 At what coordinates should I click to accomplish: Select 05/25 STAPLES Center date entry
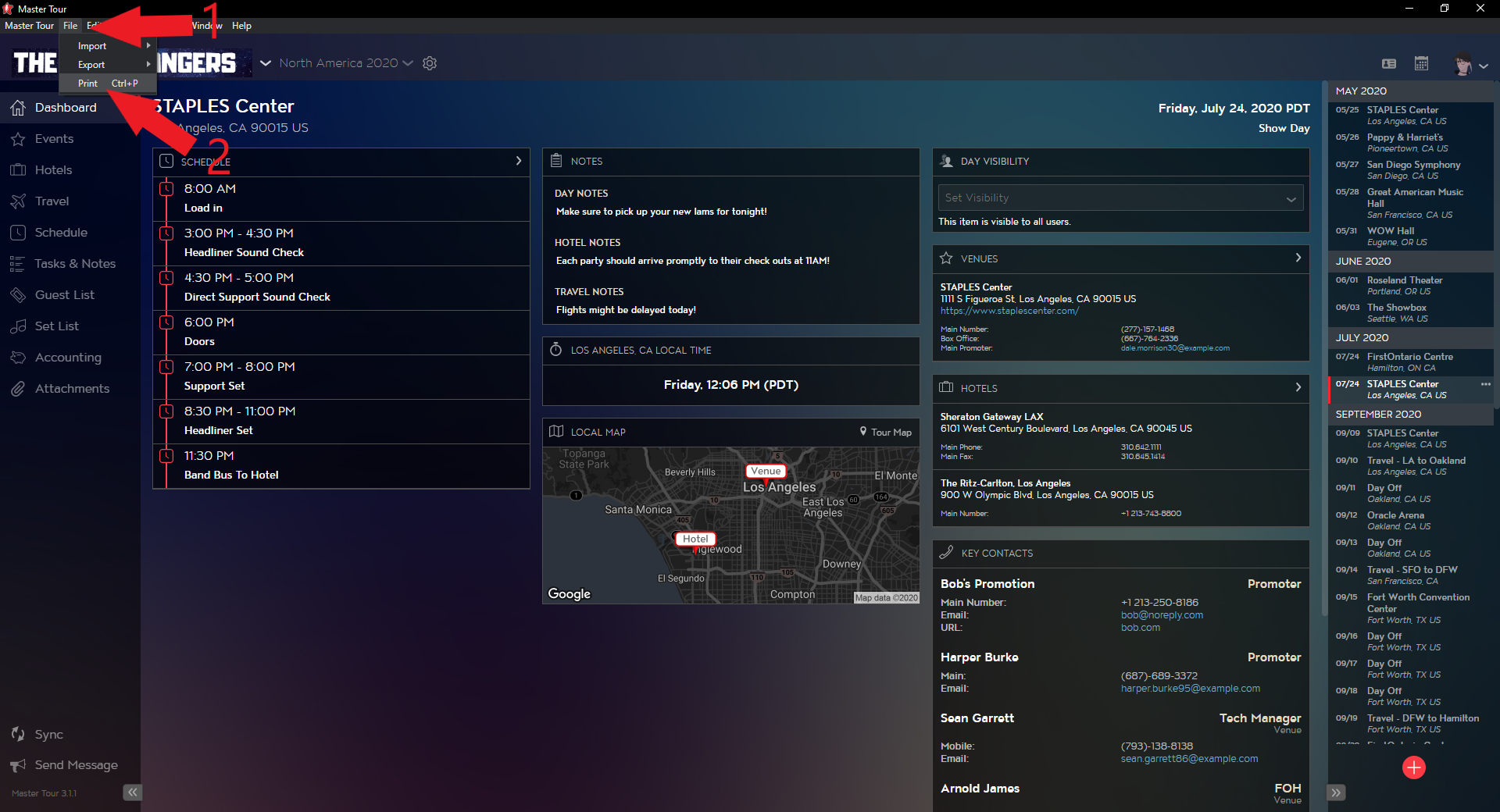(1410, 116)
